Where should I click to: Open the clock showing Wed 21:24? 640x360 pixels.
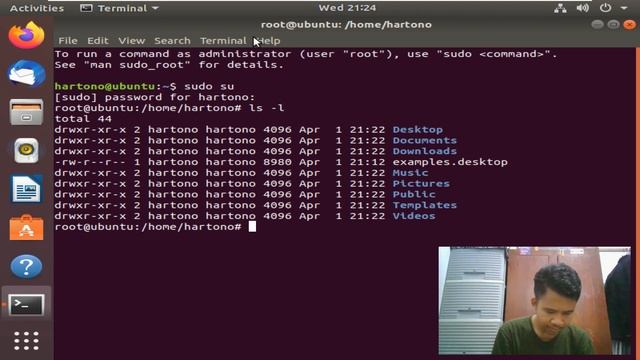pos(347,8)
